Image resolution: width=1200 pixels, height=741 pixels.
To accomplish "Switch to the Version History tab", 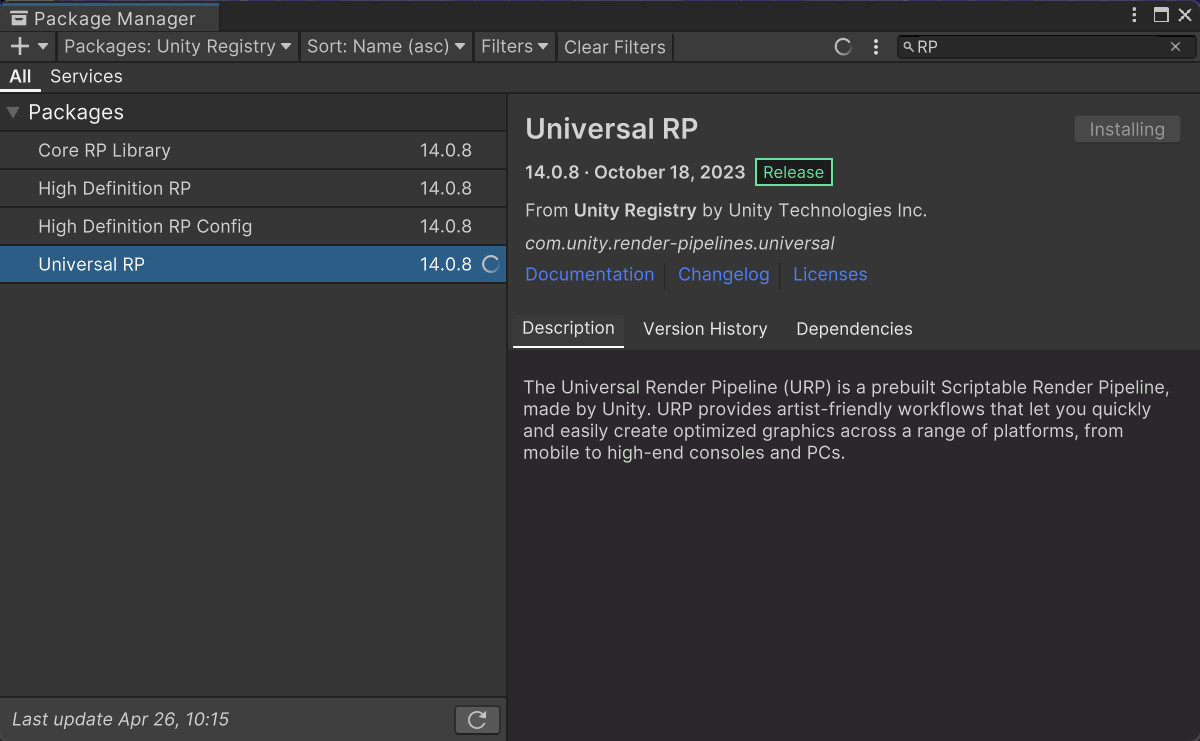I will pos(705,329).
